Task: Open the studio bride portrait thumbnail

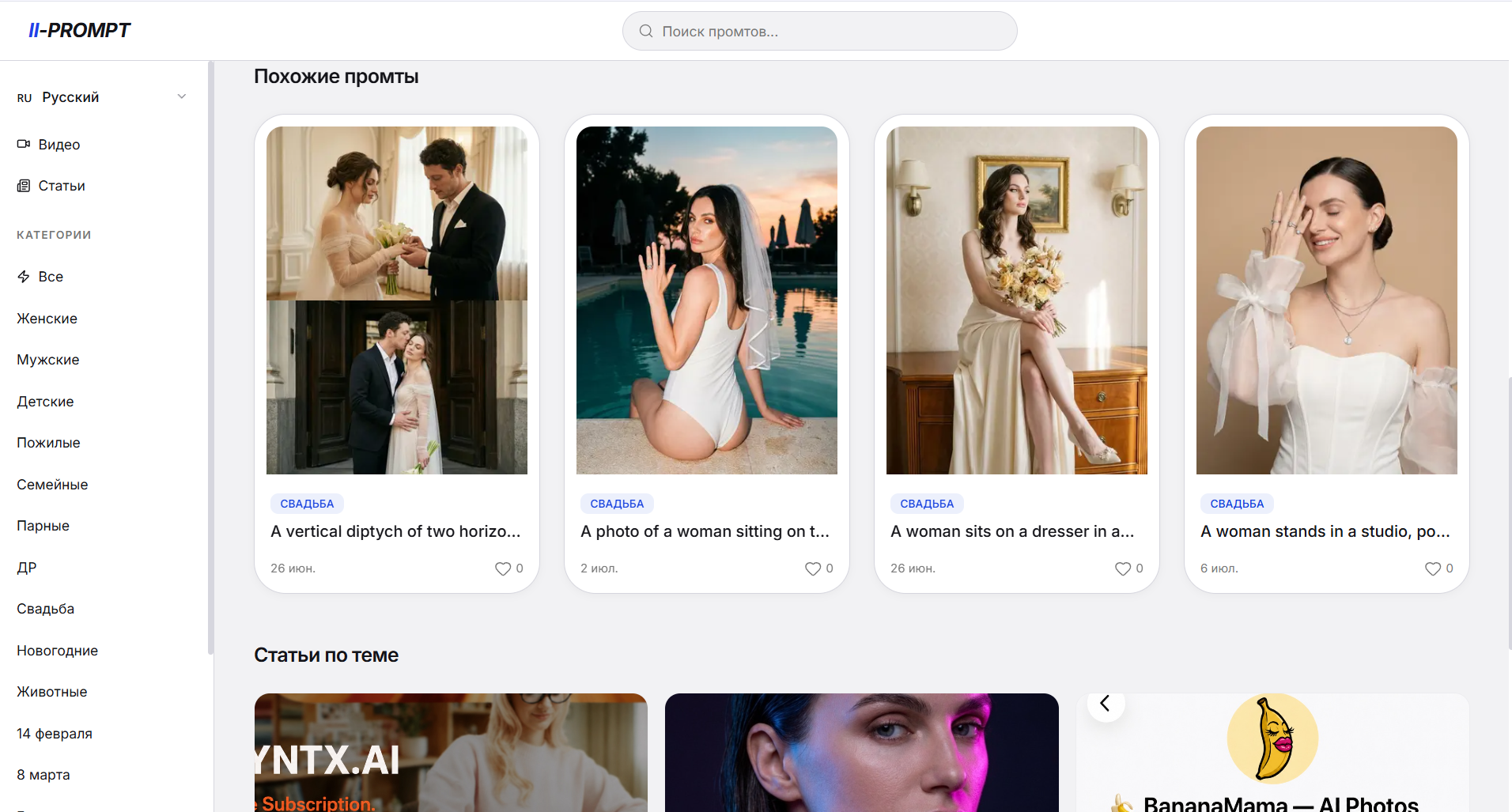Action: coord(1327,300)
